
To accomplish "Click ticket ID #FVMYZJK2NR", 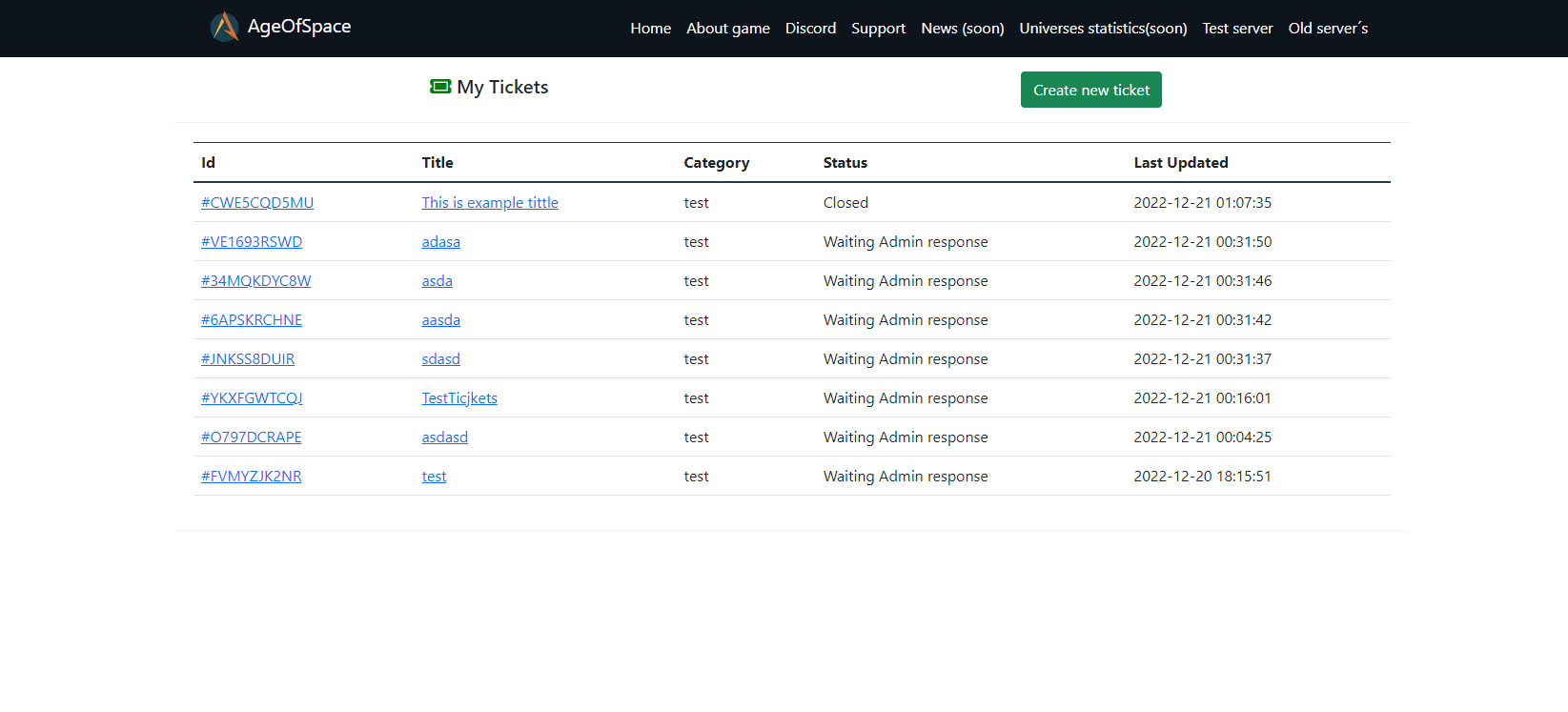I will tap(251, 477).
